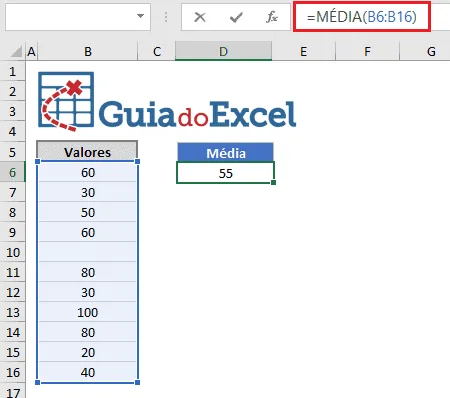Image resolution: width=450 pixels, height=398 pixels.
Task: Select cell B14 with value 80
Action: [x=88, y=332]
